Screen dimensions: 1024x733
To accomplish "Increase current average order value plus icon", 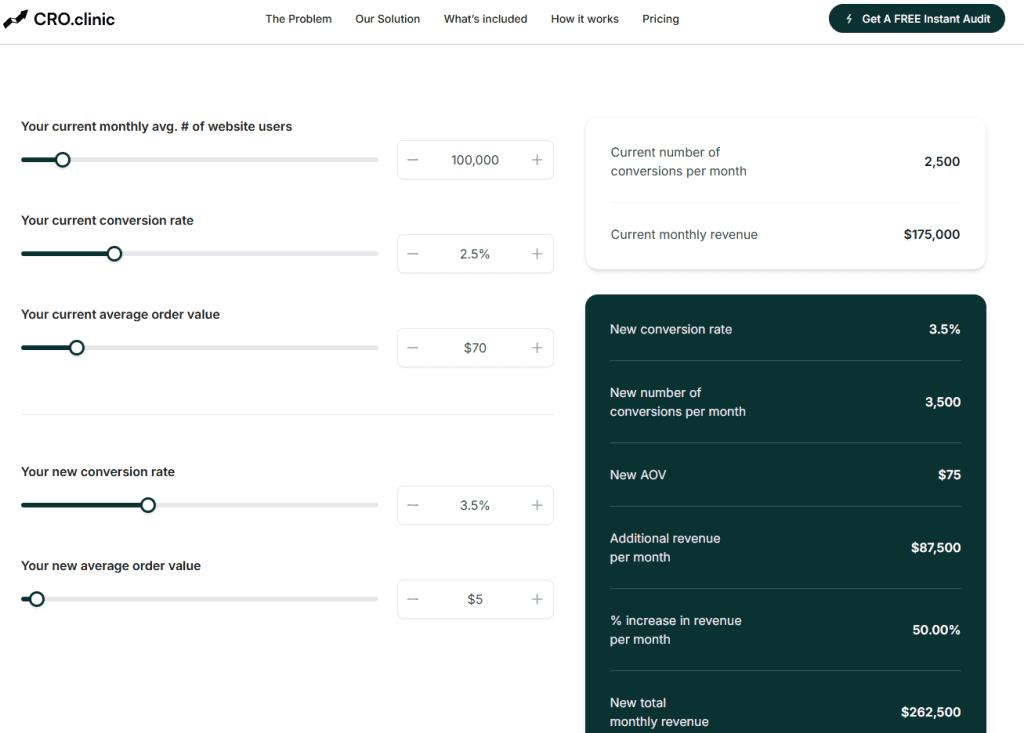I will click(x=537, y=348).
